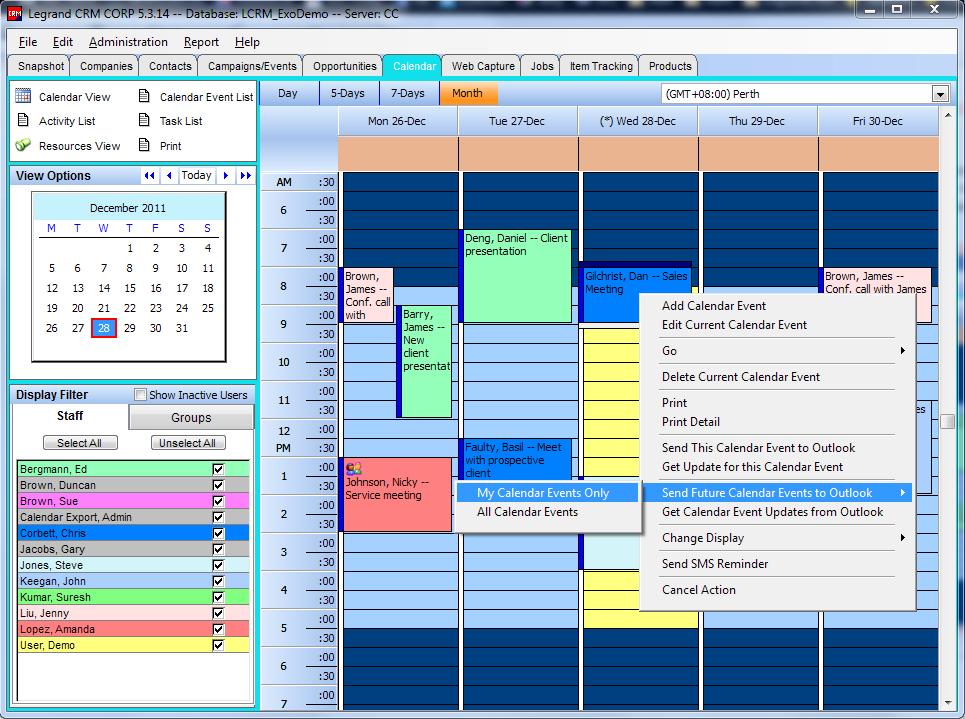Expand the Go submenu in context menu
Screen dimensions: 965x719
pos(777,351)
